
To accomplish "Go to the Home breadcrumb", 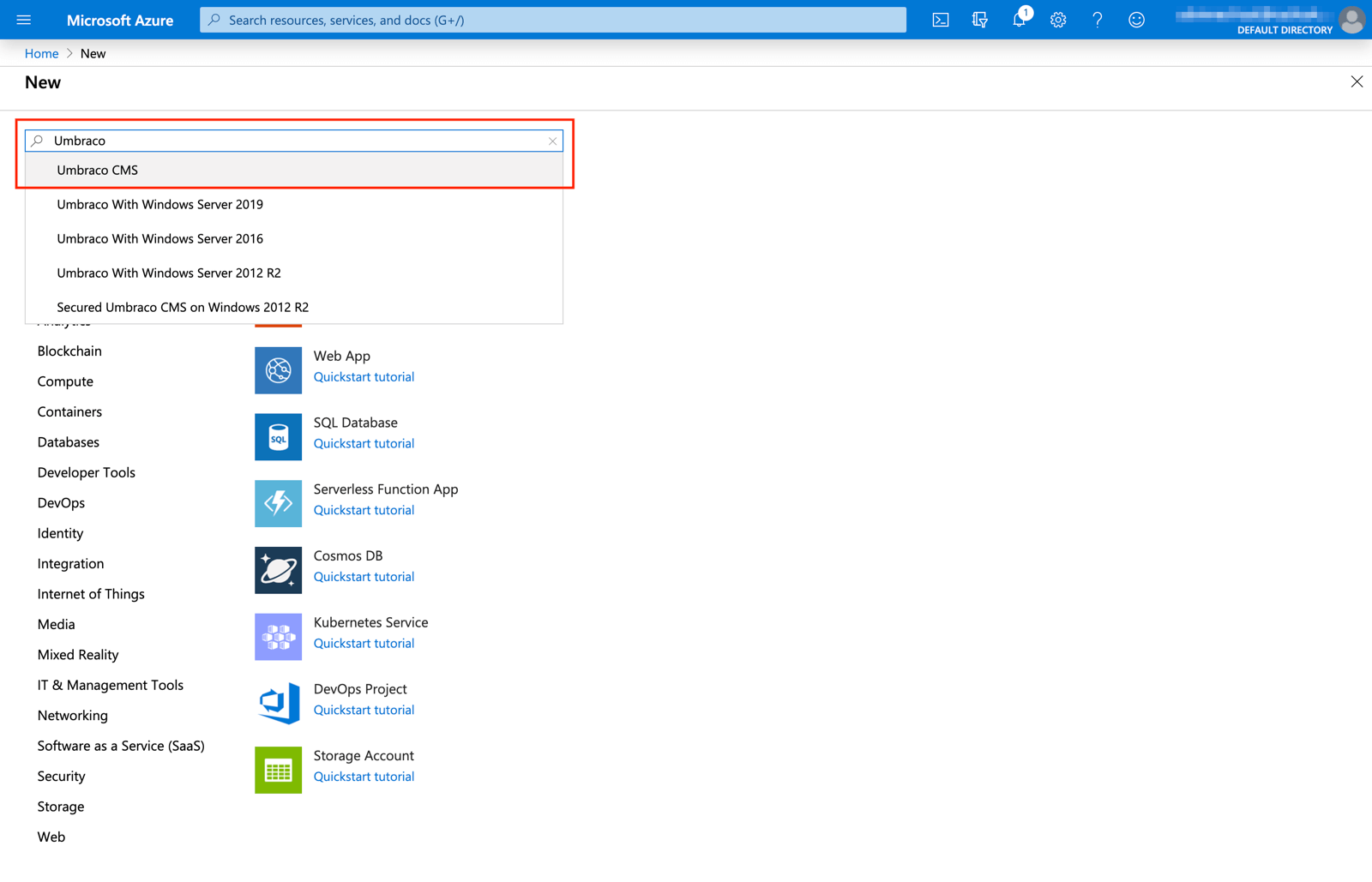I will (x=41, y=53).
